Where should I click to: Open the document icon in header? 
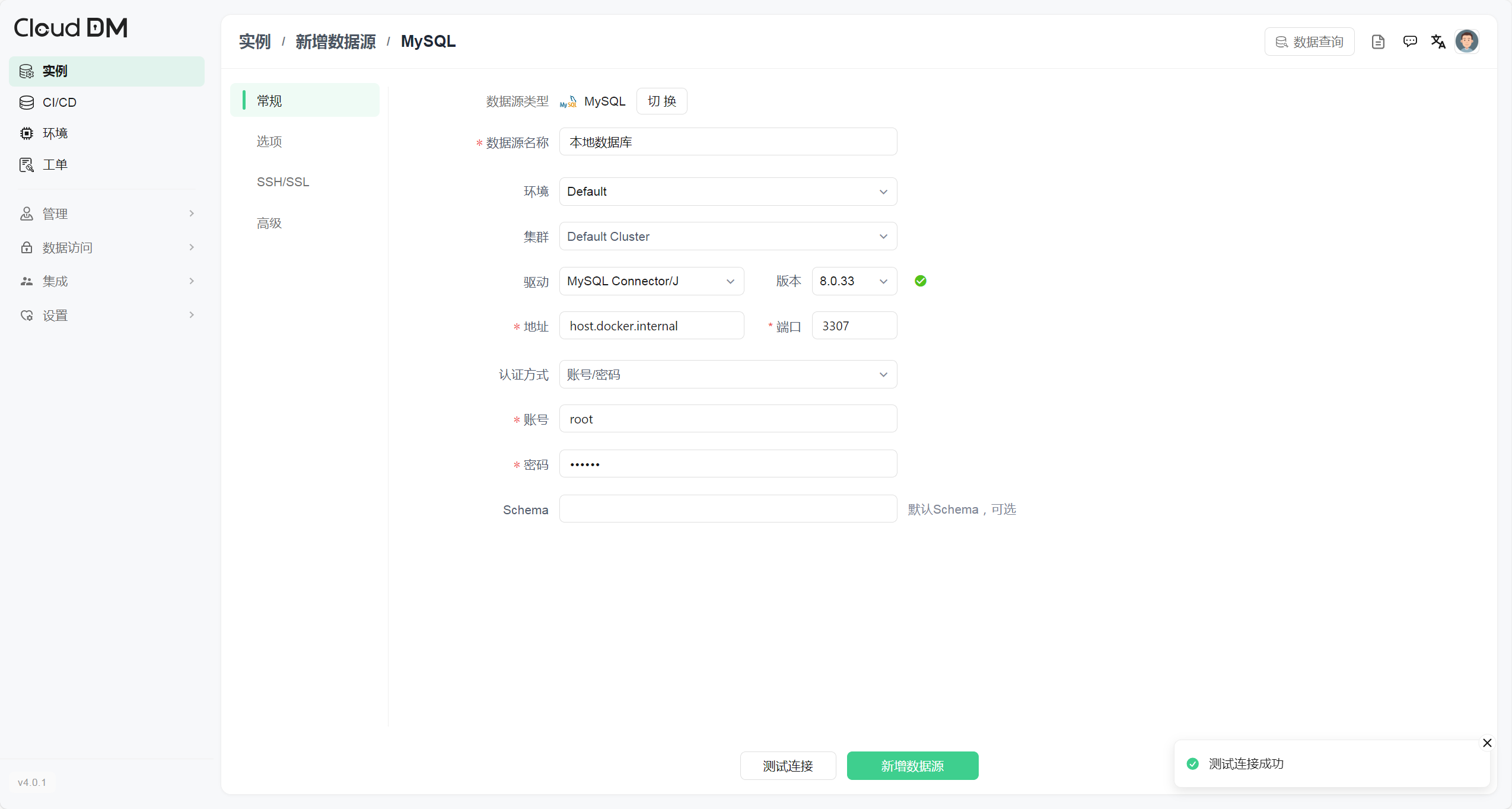click(1378, 42)
